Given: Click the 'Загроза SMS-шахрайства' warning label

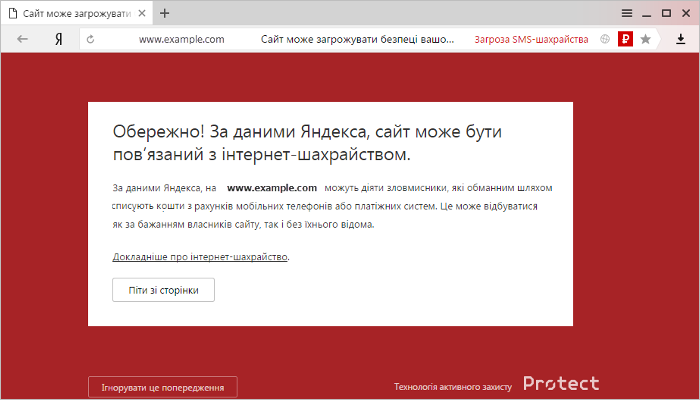Looking at the screenshot, I should [531, 39].
